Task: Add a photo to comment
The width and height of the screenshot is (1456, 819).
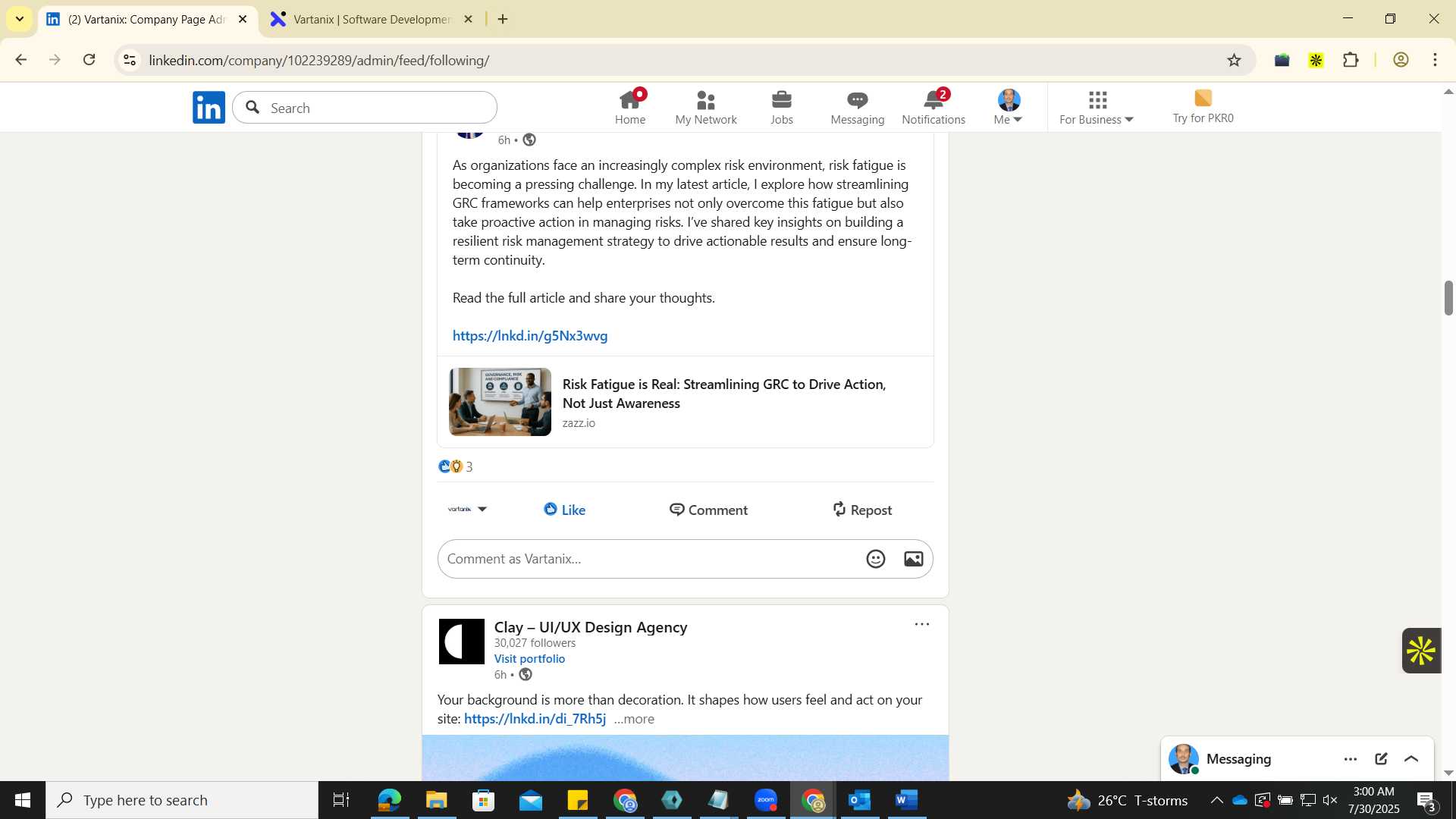Action: tap(914, 559)
